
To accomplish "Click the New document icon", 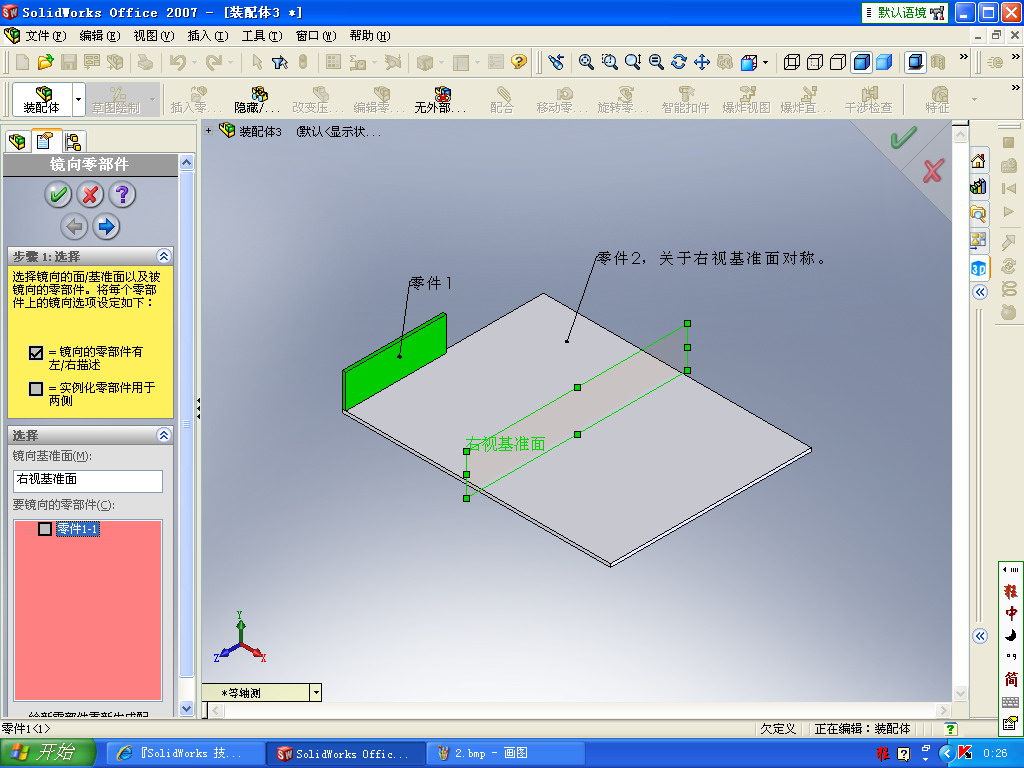I will tap(22, 62).
